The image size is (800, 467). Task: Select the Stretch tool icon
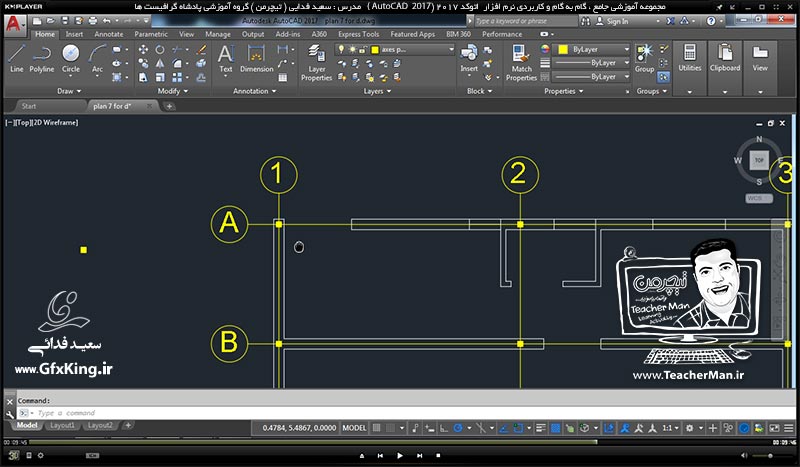tap(143, 77)
